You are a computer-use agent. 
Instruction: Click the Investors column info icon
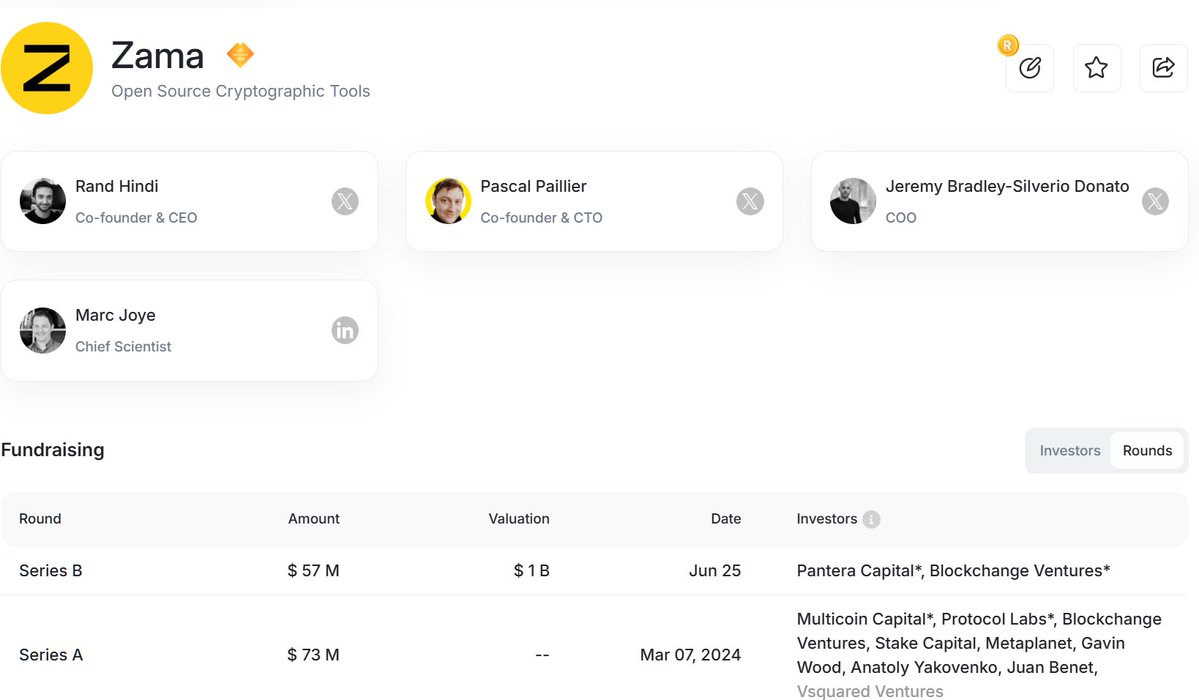point(871,519)
